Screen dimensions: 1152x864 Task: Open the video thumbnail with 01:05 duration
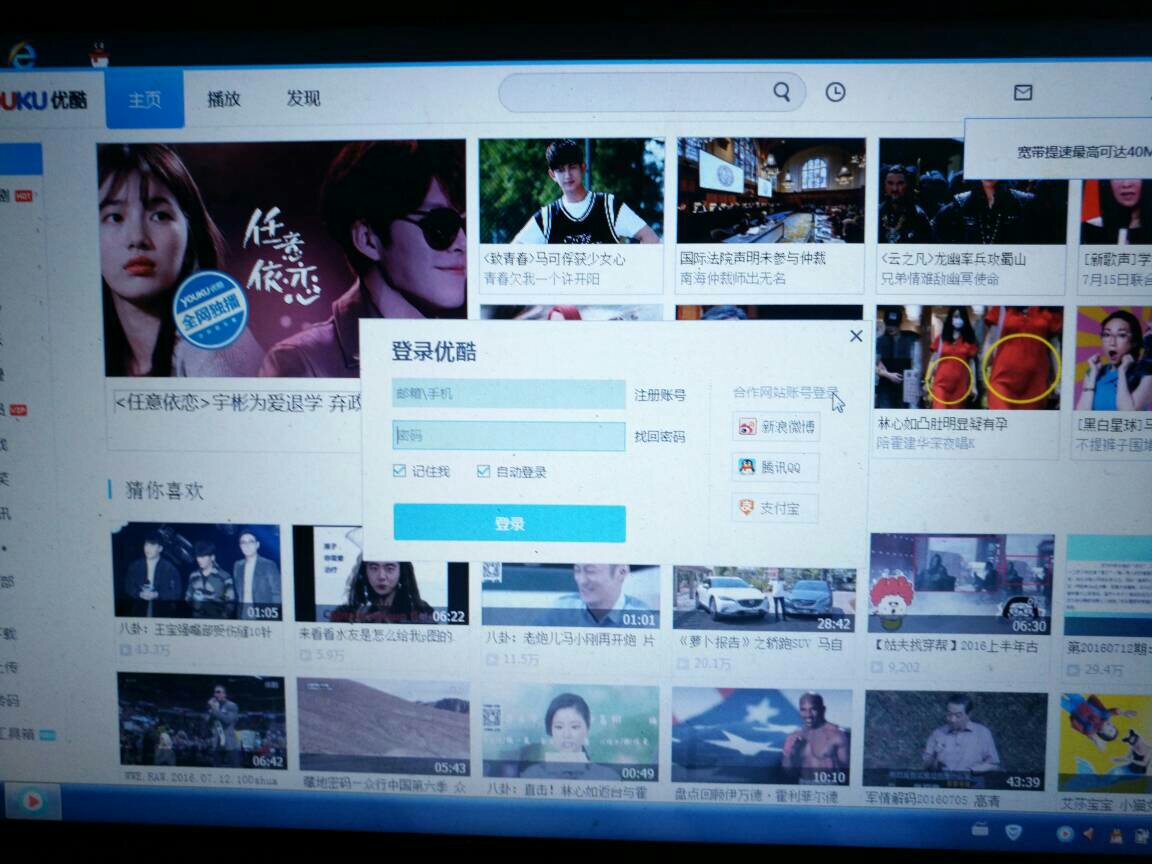pos(196,572)
